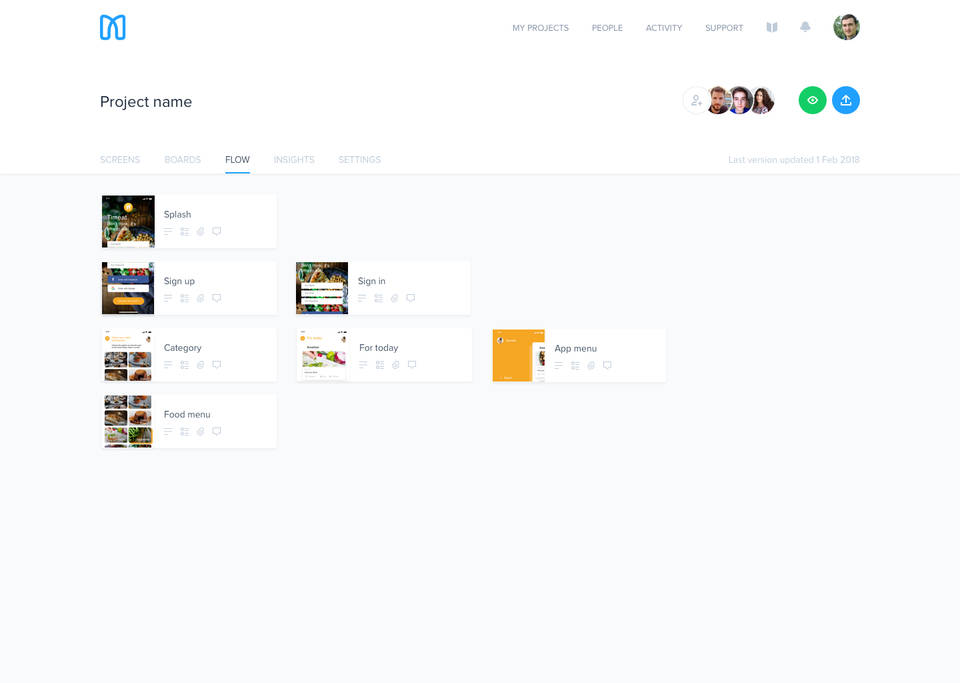Open notes icon on For today card

[x=363, y=365]
